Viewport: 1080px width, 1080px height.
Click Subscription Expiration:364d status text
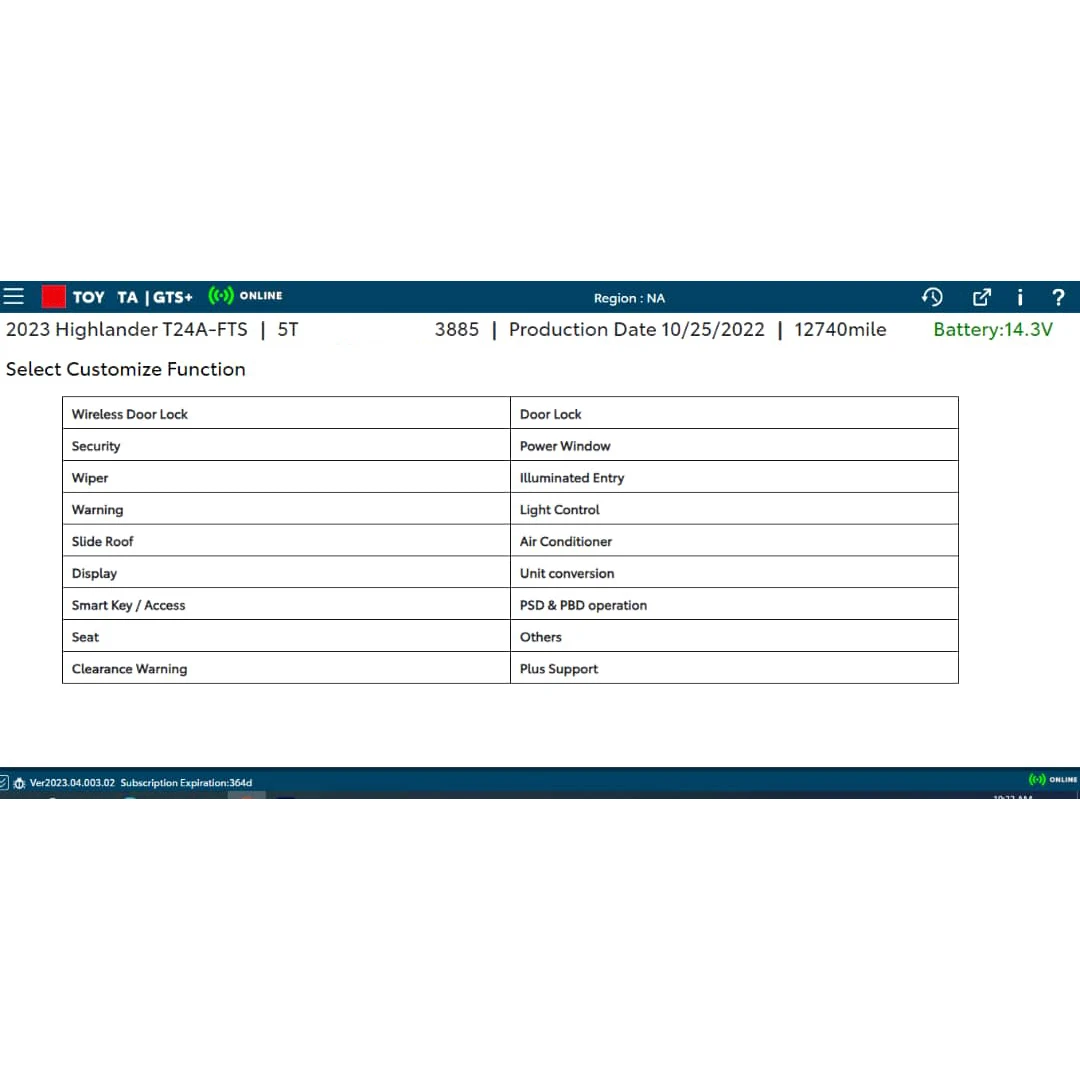click(186, 783)
